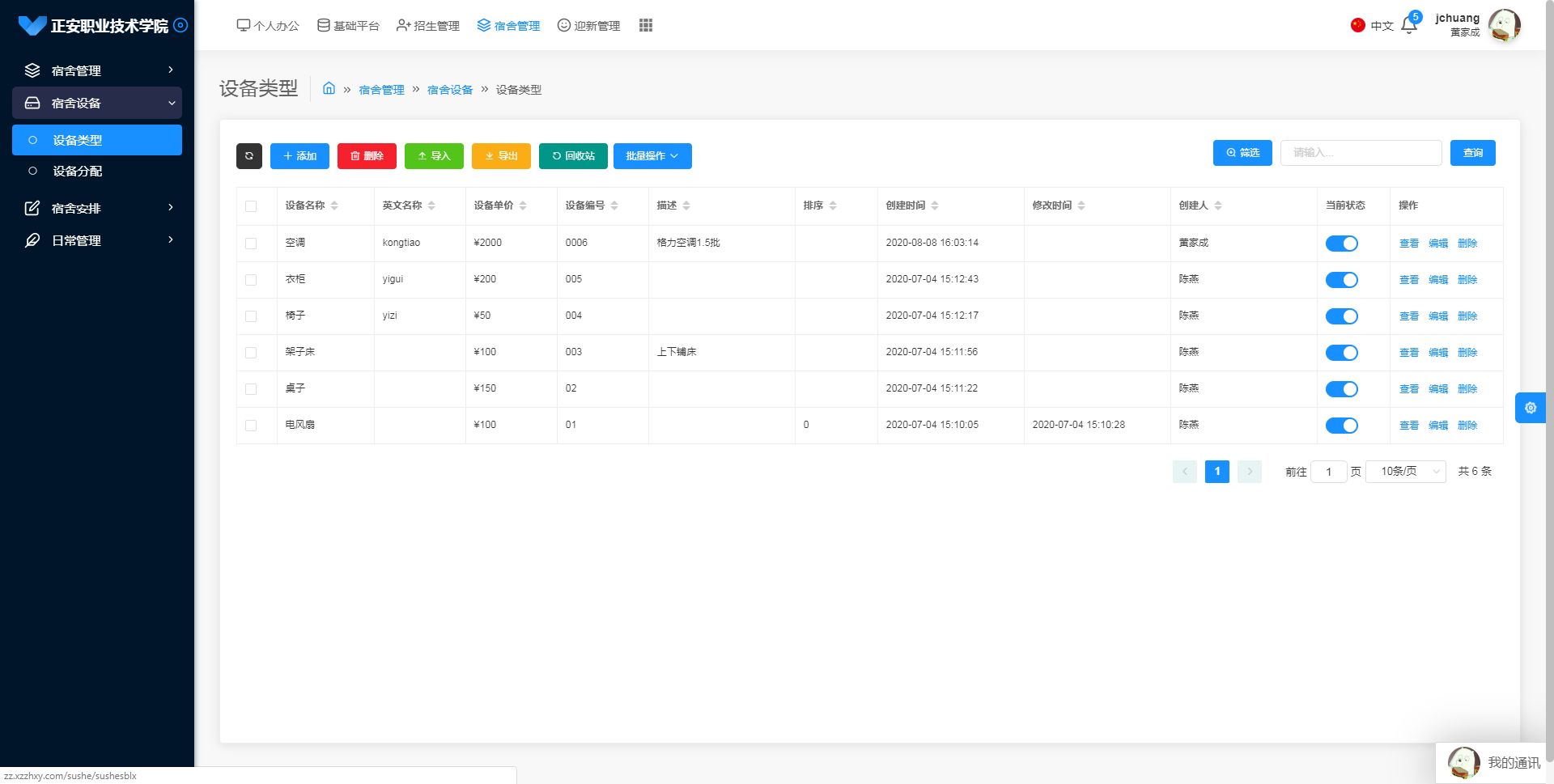
Task: Sort by 排序 column arrows
Action: (x=833, y=206)
